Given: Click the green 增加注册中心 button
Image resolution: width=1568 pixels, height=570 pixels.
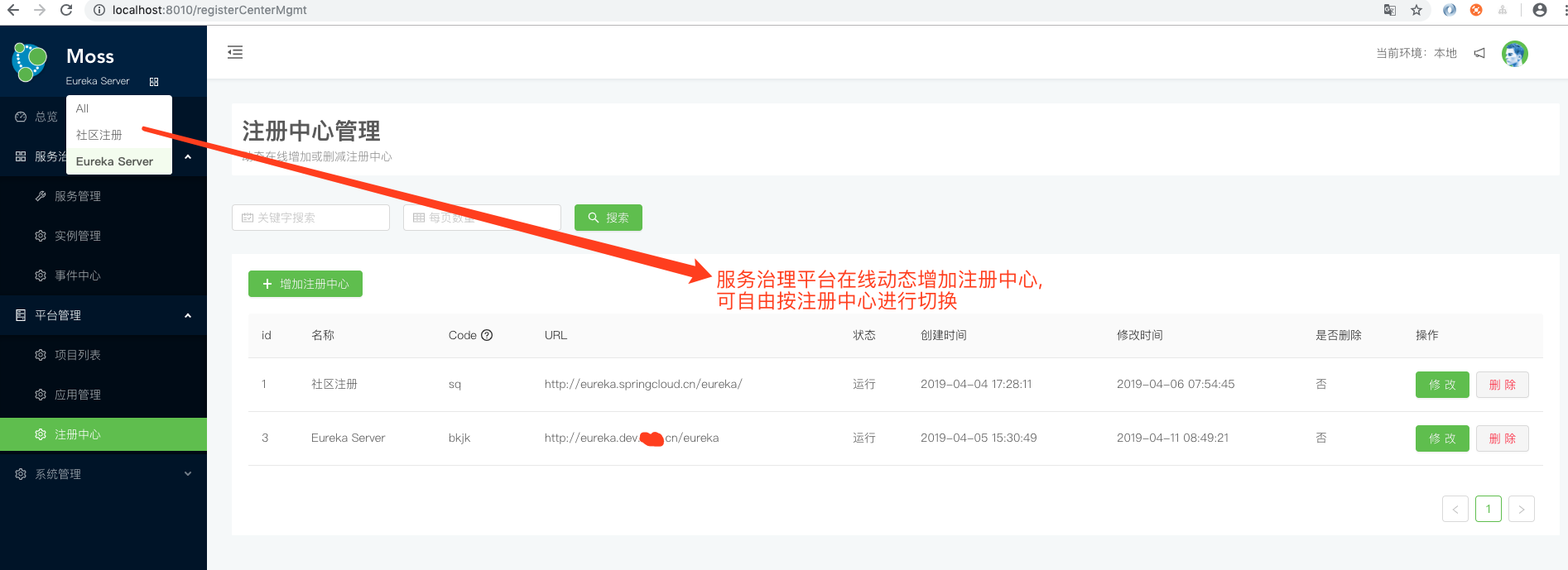Looking at the screenshot, I should pos(305,284).
